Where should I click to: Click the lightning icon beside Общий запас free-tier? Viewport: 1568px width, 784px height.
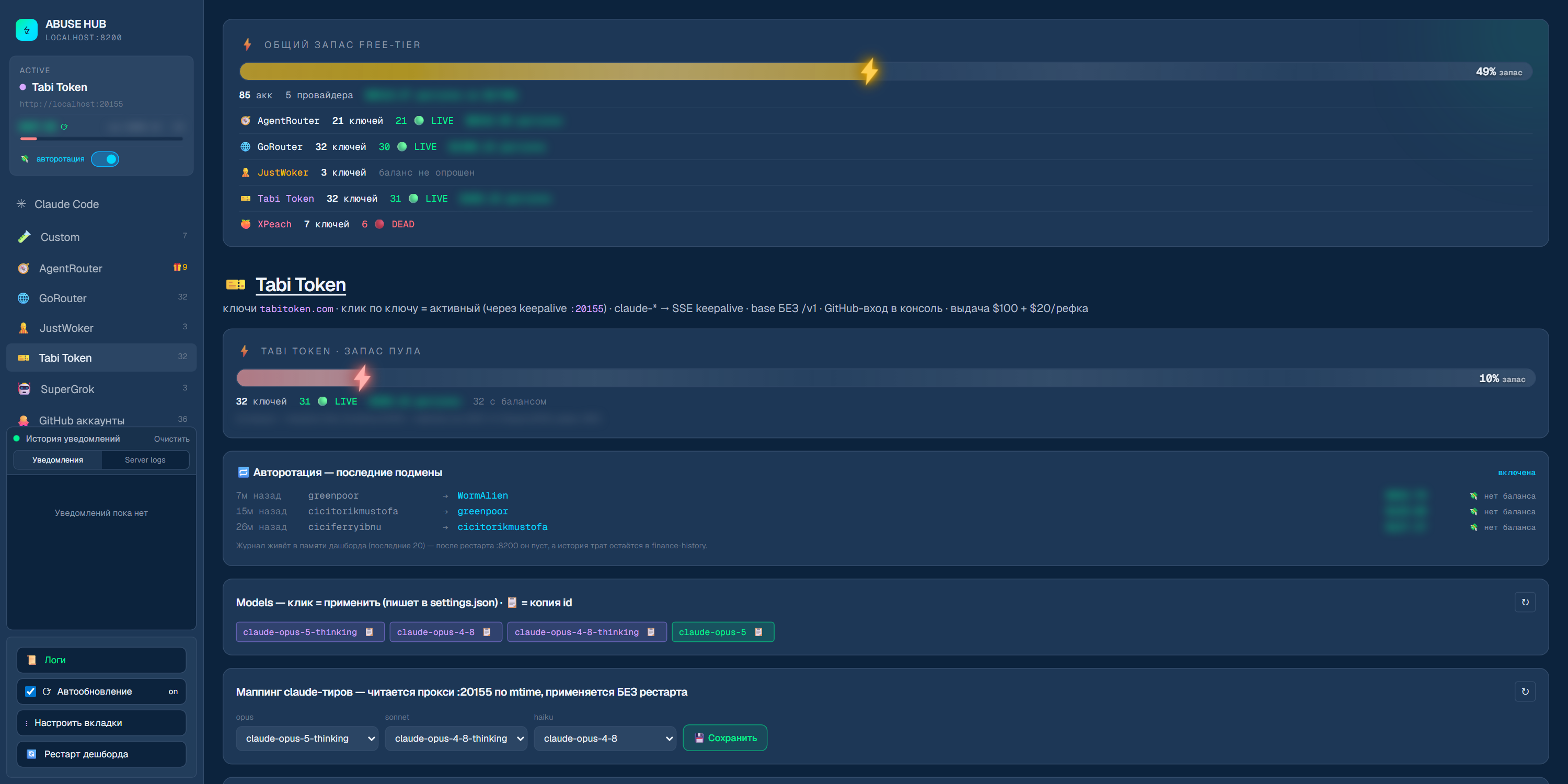[x=247, y=44]
